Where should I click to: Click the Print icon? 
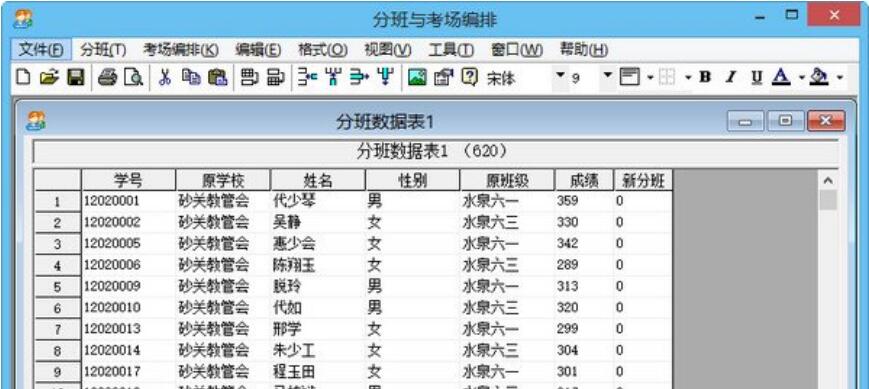point(108,78)
